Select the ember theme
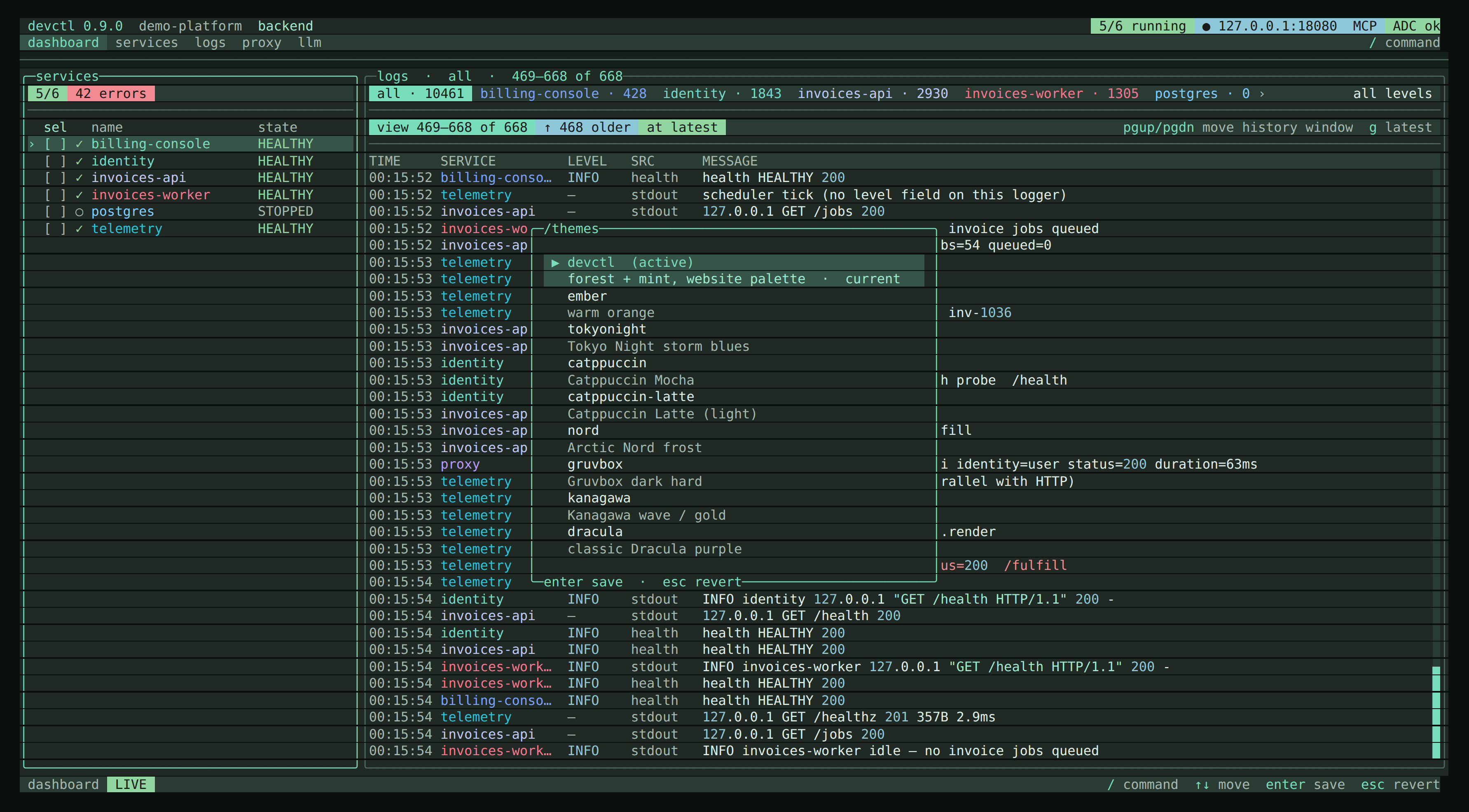Viewport: 1469px width, 812px height. tap(587, 296)
